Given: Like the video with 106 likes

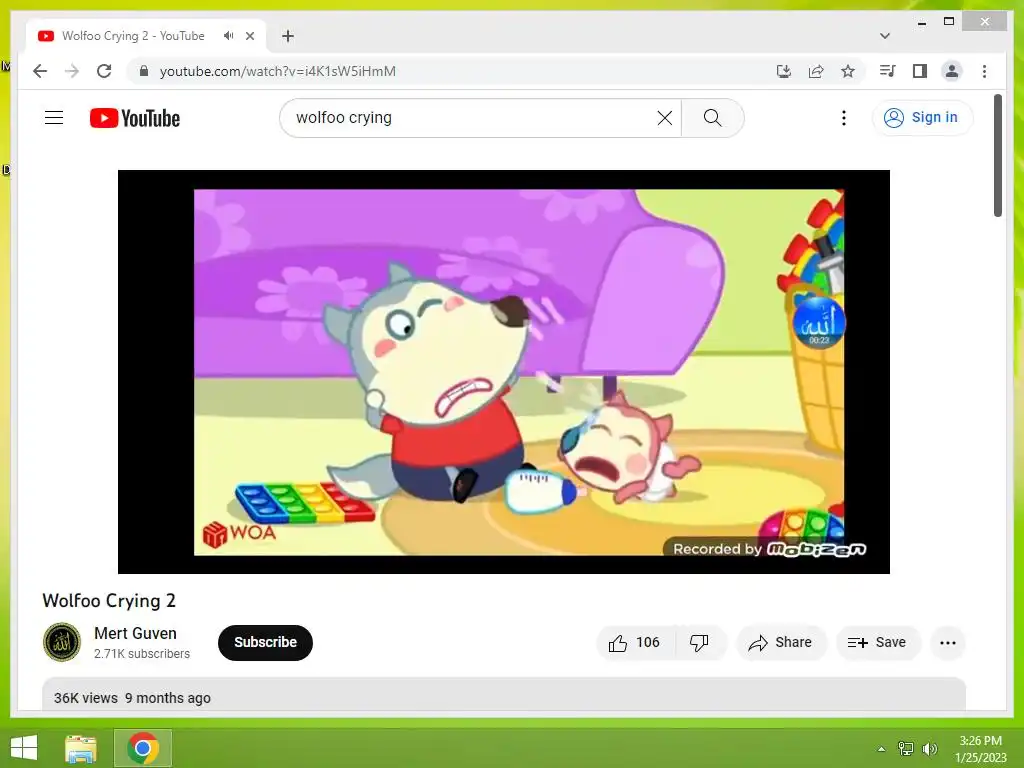Looking at the screenshot, I should (635, 643).
